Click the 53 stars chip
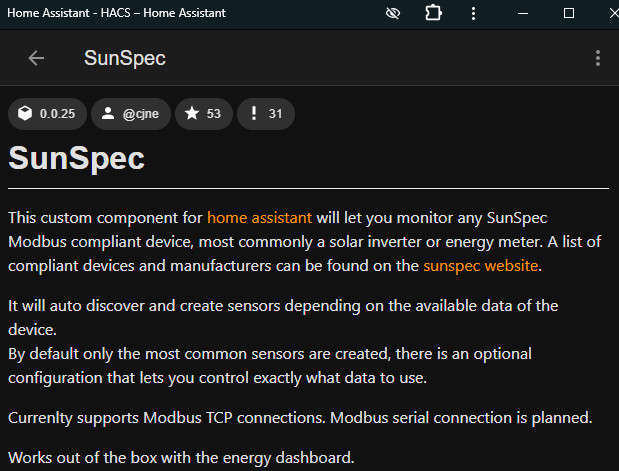The image size is (619, 471). [x=203, y=114]
